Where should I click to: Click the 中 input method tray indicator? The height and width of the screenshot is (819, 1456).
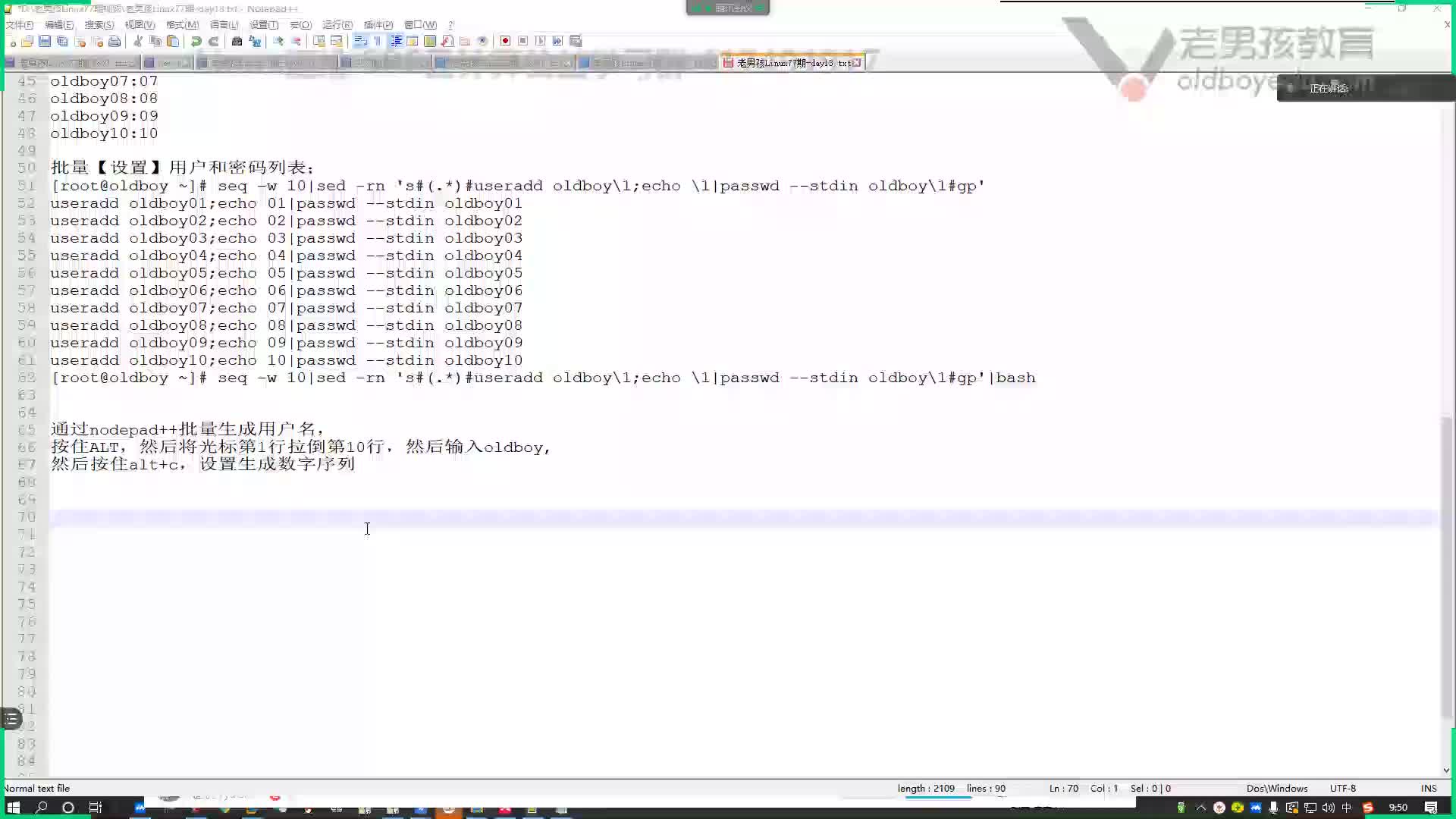click(1347, 808)
